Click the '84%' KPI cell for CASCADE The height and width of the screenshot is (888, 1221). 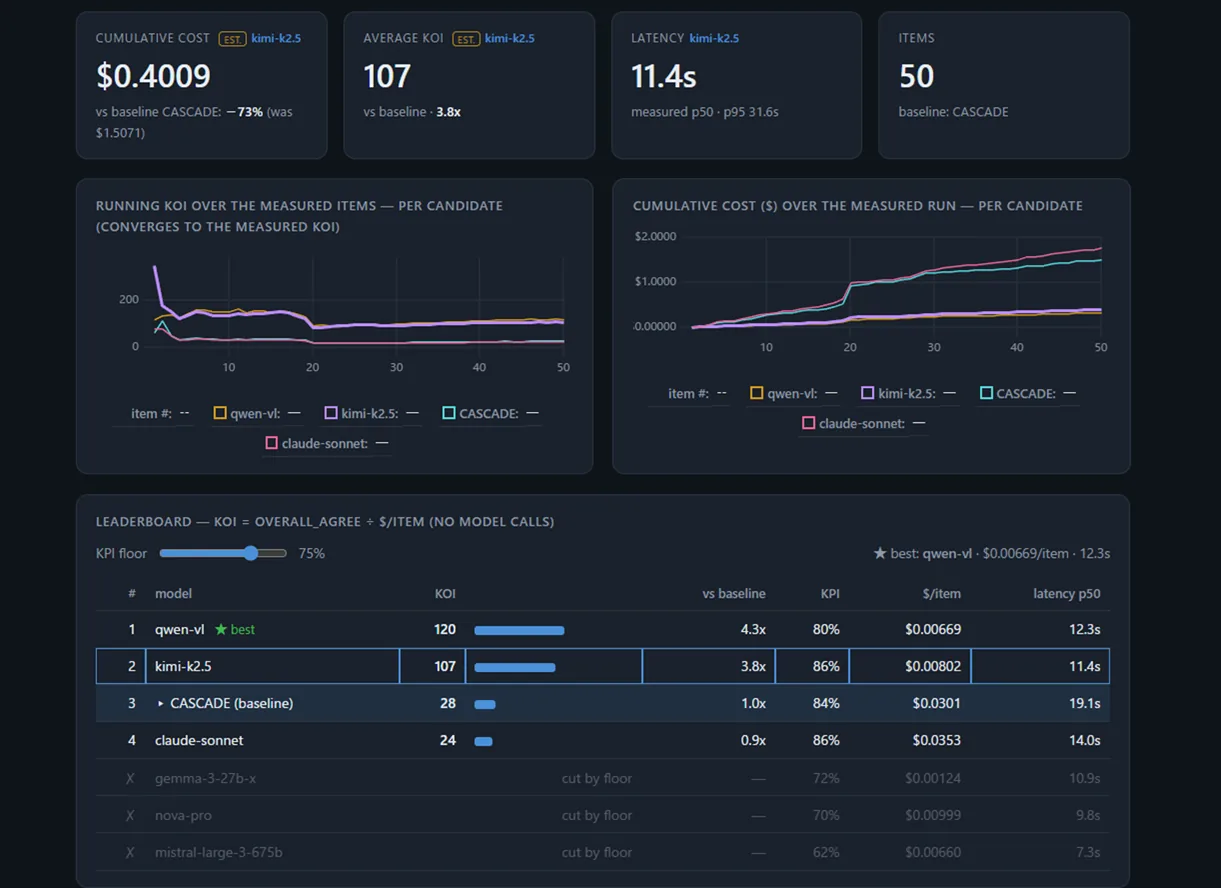pyautogui.click(x=827, y=703)
